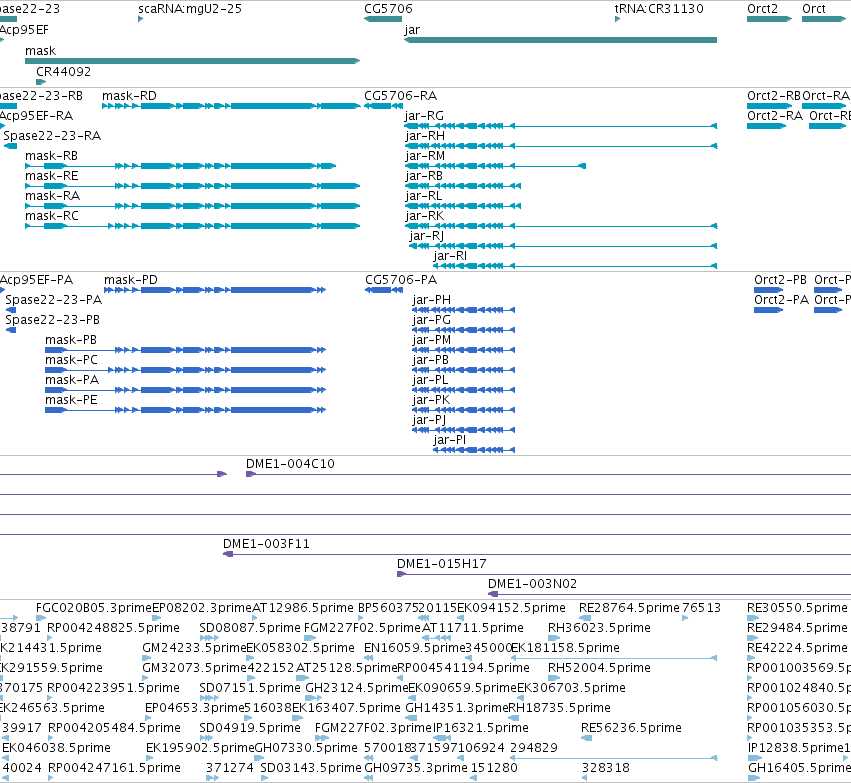This screenshot has width=851, height=783.
Task: Select the jar-PI protein label
Action: coord(450,440)
